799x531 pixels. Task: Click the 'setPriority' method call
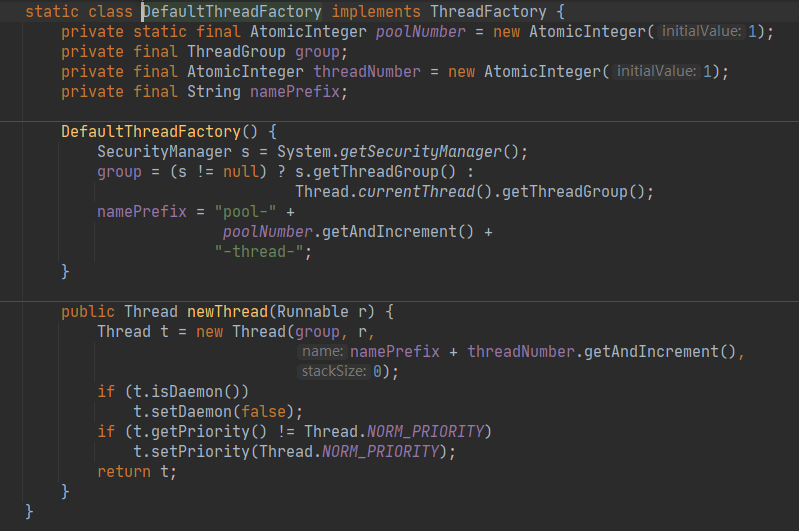[201, 452]
